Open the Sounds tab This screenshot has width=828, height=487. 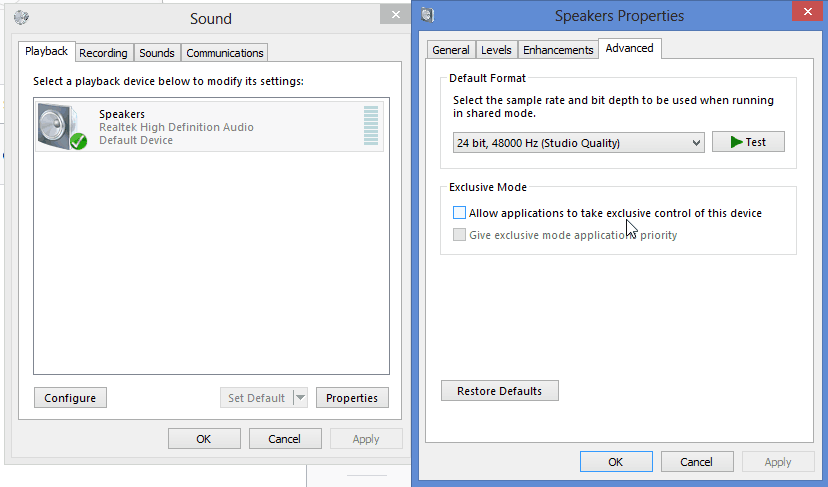[x=157, y=53]
